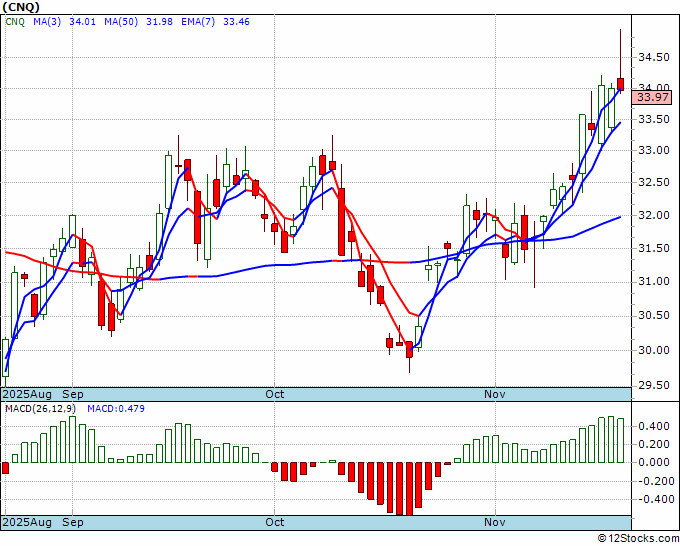Screen dimensions: 680x546
Task: Select the MA(50) legend label
Action: [x=121, y=22]
